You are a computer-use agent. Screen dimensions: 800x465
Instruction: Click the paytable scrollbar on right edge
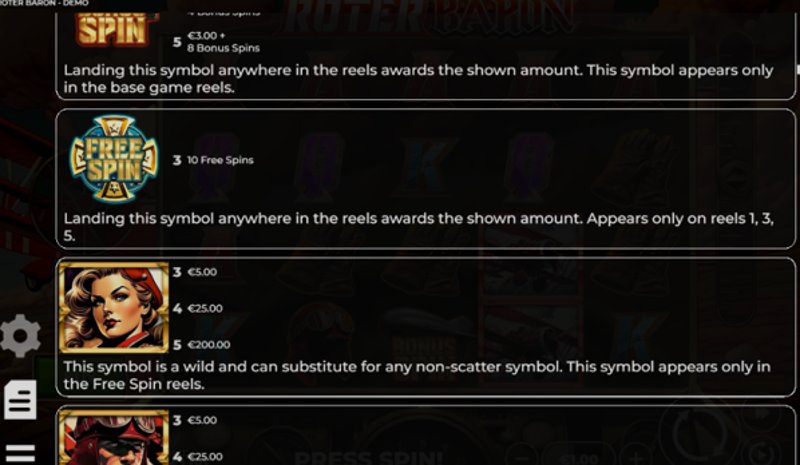797,69
